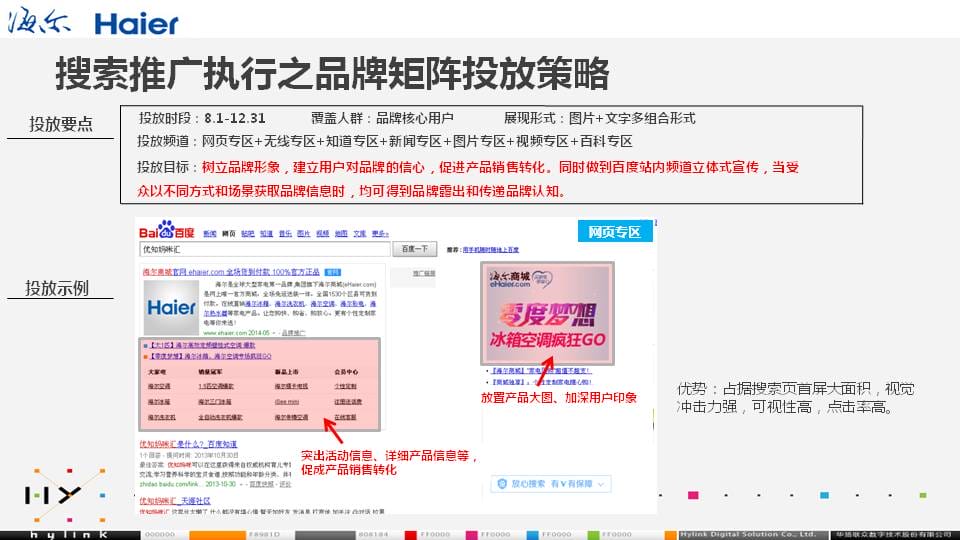The image size is (960, 540).
Task: Open the 地图 tab on Baidu
Action: coord(341,233)
